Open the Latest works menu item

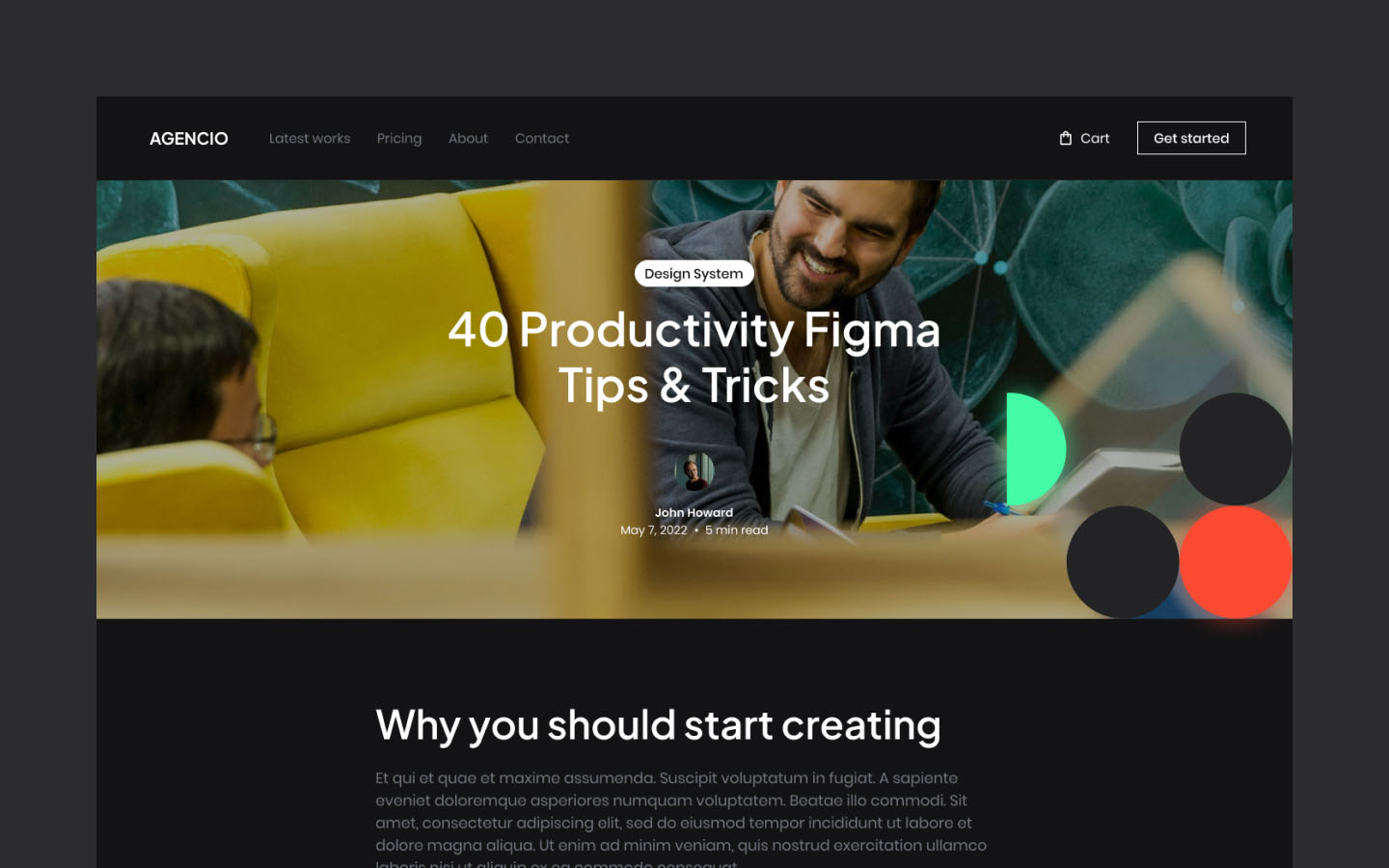point(310,138)
